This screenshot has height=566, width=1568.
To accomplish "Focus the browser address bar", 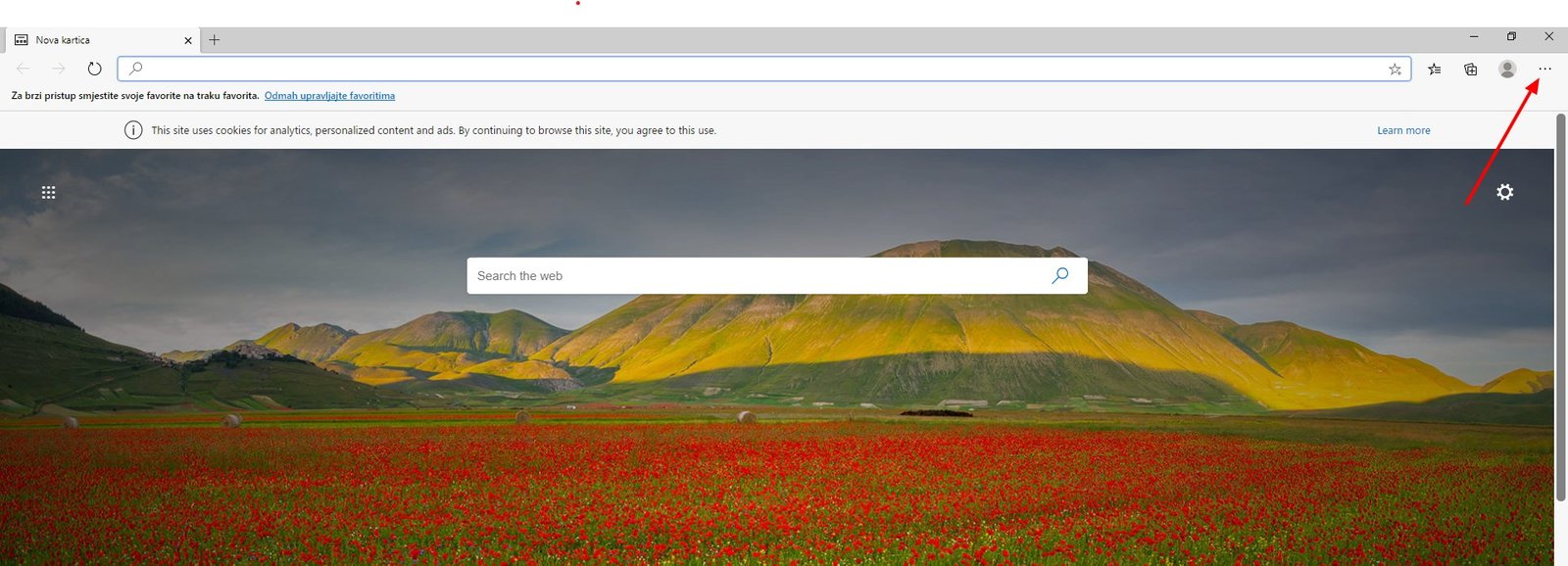I will [755, 69].
